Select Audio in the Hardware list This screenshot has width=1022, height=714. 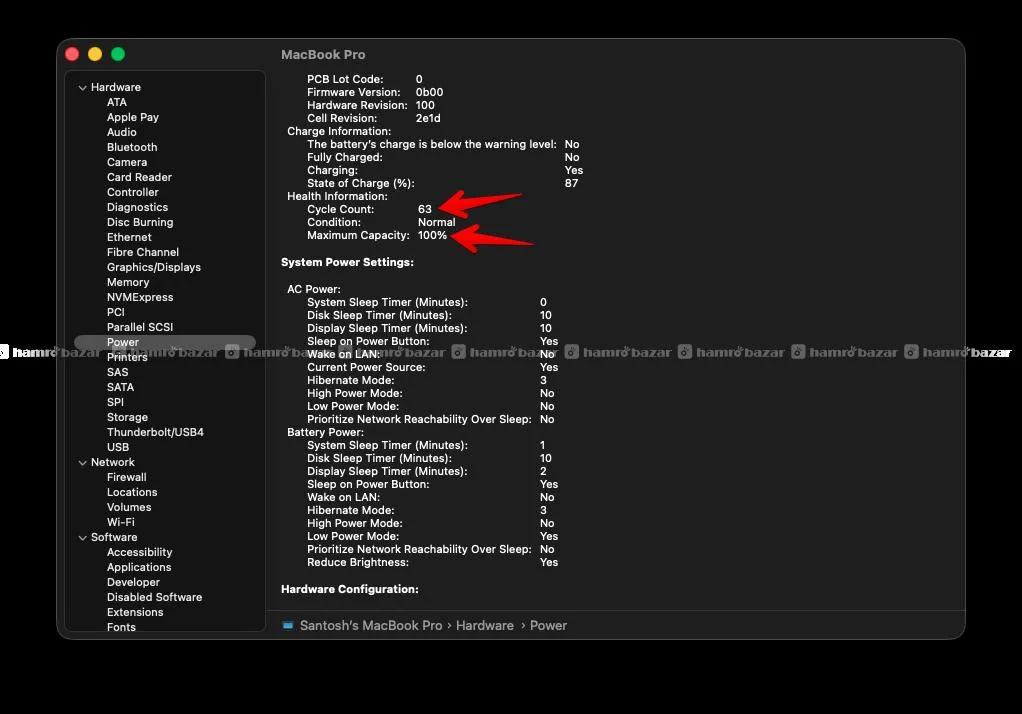click(122, 132)
